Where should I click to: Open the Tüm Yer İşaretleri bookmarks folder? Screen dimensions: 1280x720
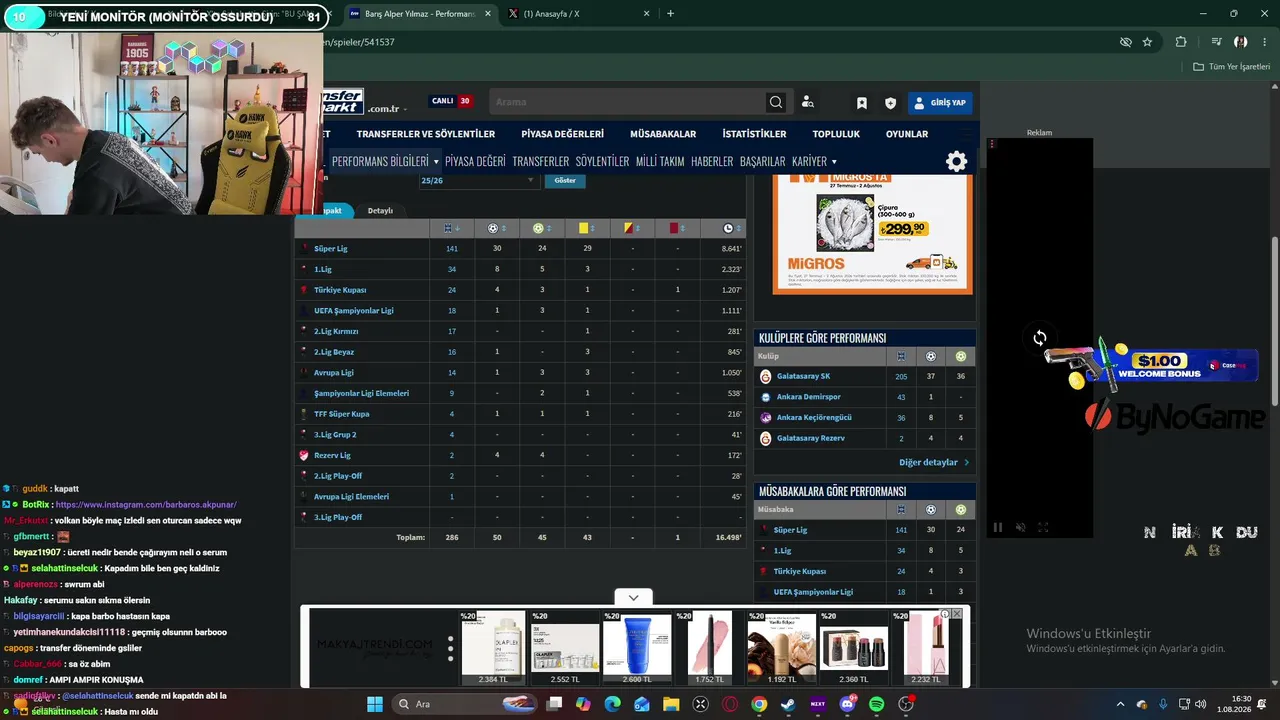tap(1232, 67)
